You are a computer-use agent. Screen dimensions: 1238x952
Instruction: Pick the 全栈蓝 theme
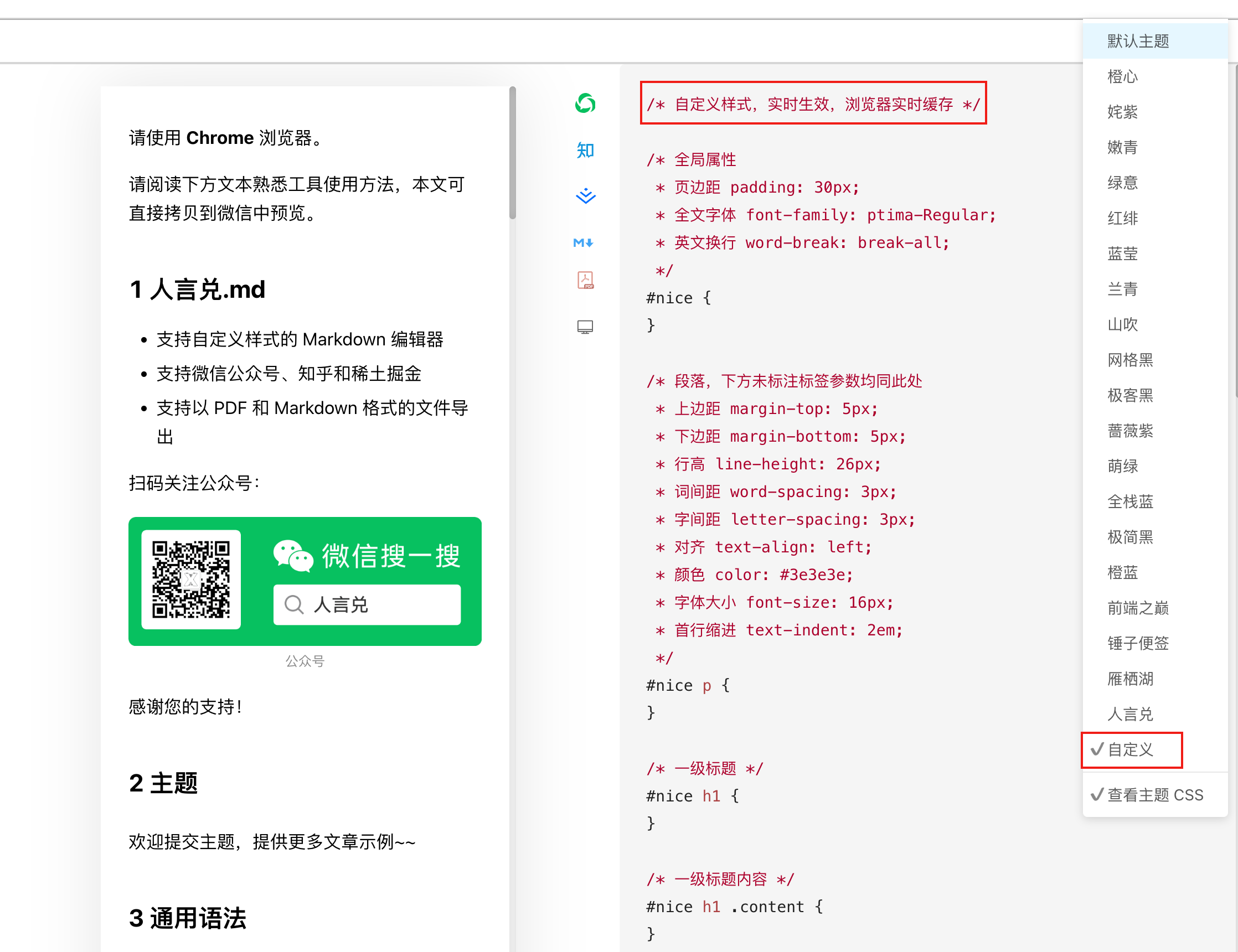pos(1155,501)
